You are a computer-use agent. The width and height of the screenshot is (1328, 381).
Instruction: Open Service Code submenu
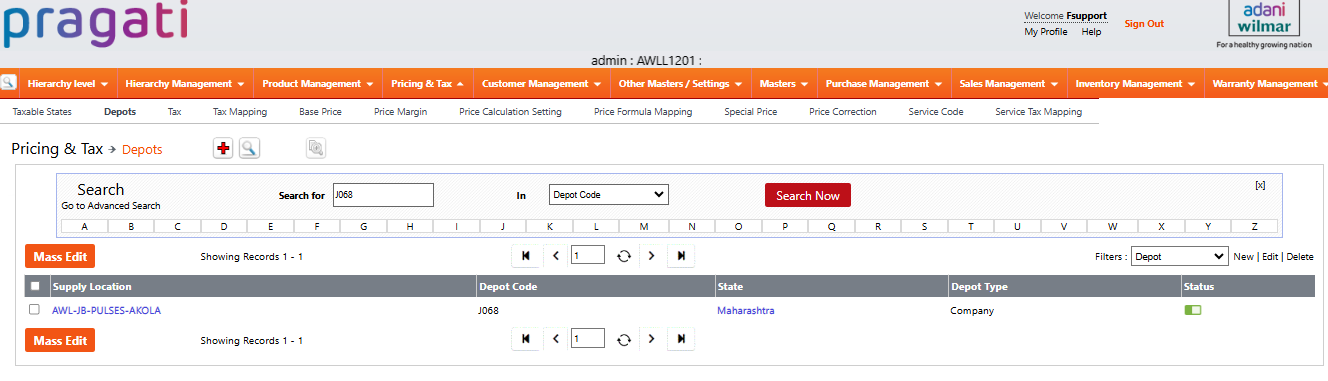pyautogui.click(x=936, y=112)
